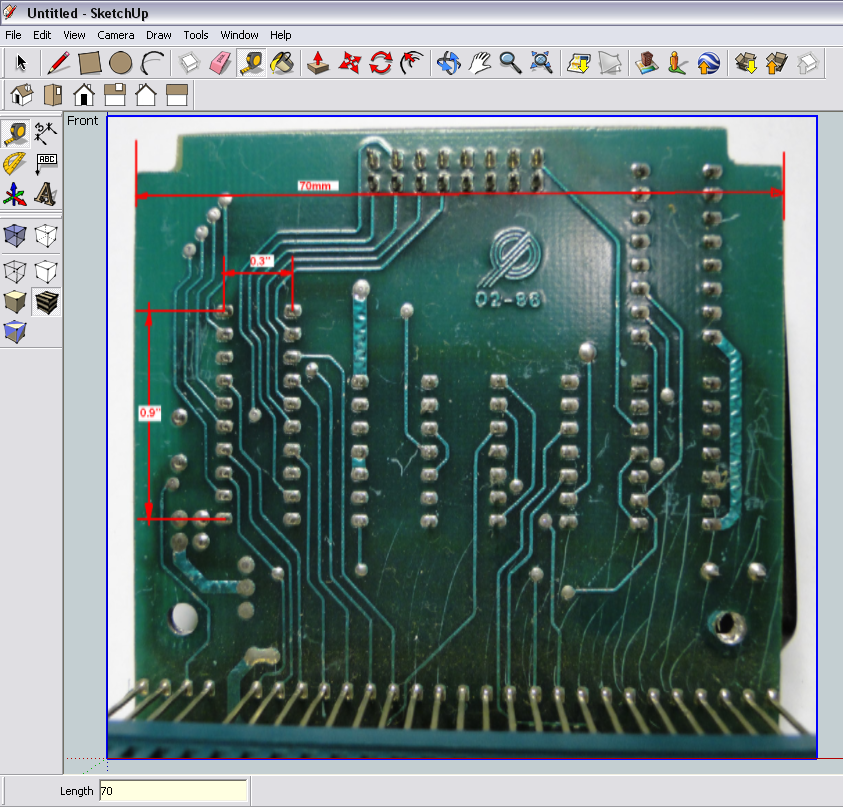Viewport: 843px width, 807px height.
Task: Select the Zoom magnifier tool
Action: tap(510, 63)
